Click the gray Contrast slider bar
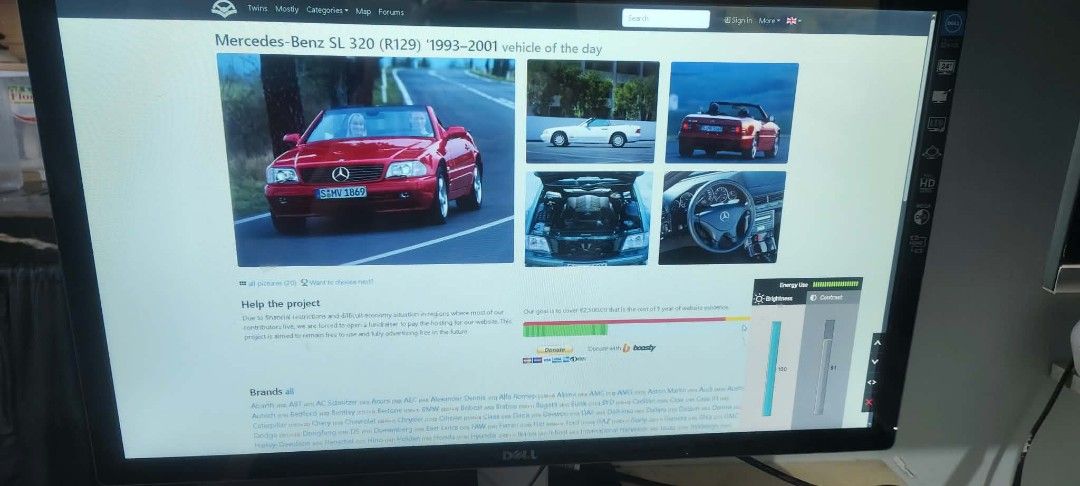This screenshot has height=486, width=1080. coord(824,367)
